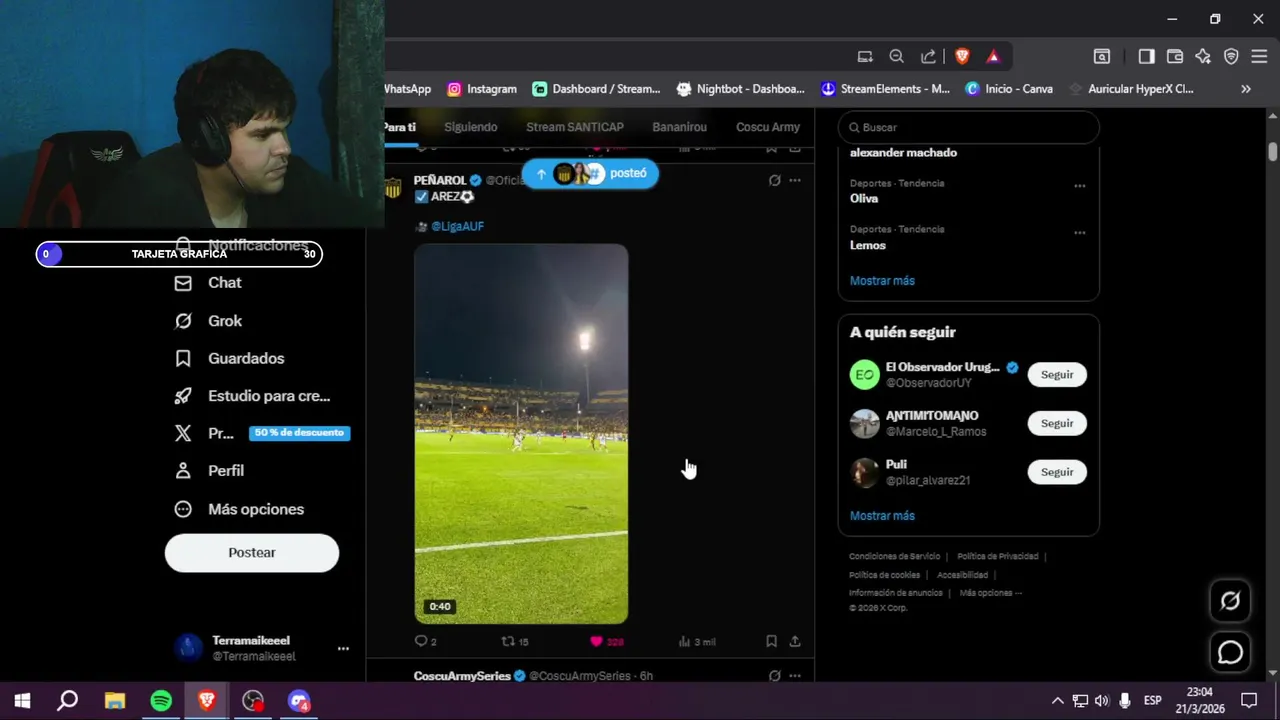This screenshot has width=1280, height=720.
Task: Open the Brave hamburger main menu
Action: pos(1259,57)
